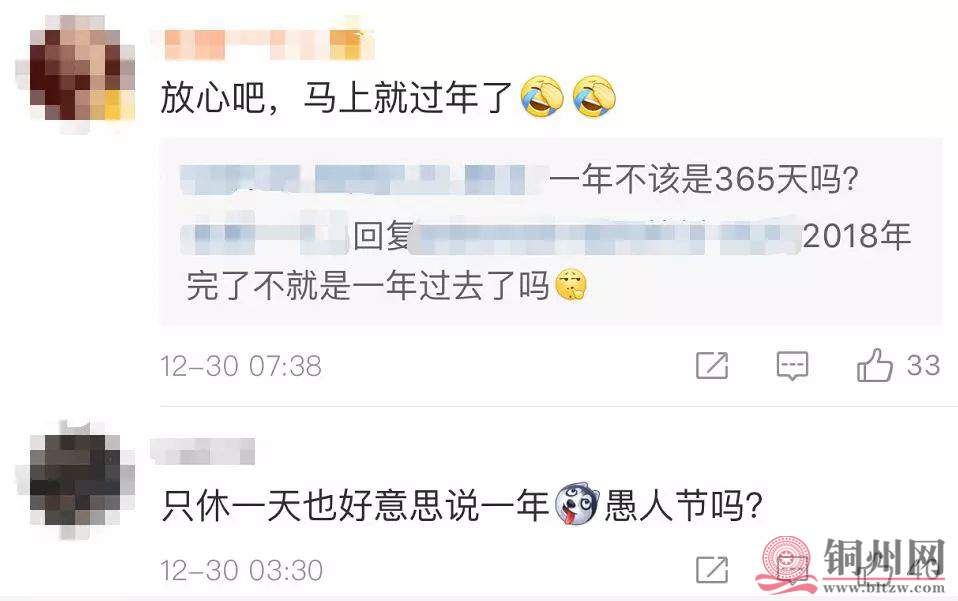958x601 pixels.
Task: Tap the doge emoji before 愚人节吗
Action: [576, 504]
